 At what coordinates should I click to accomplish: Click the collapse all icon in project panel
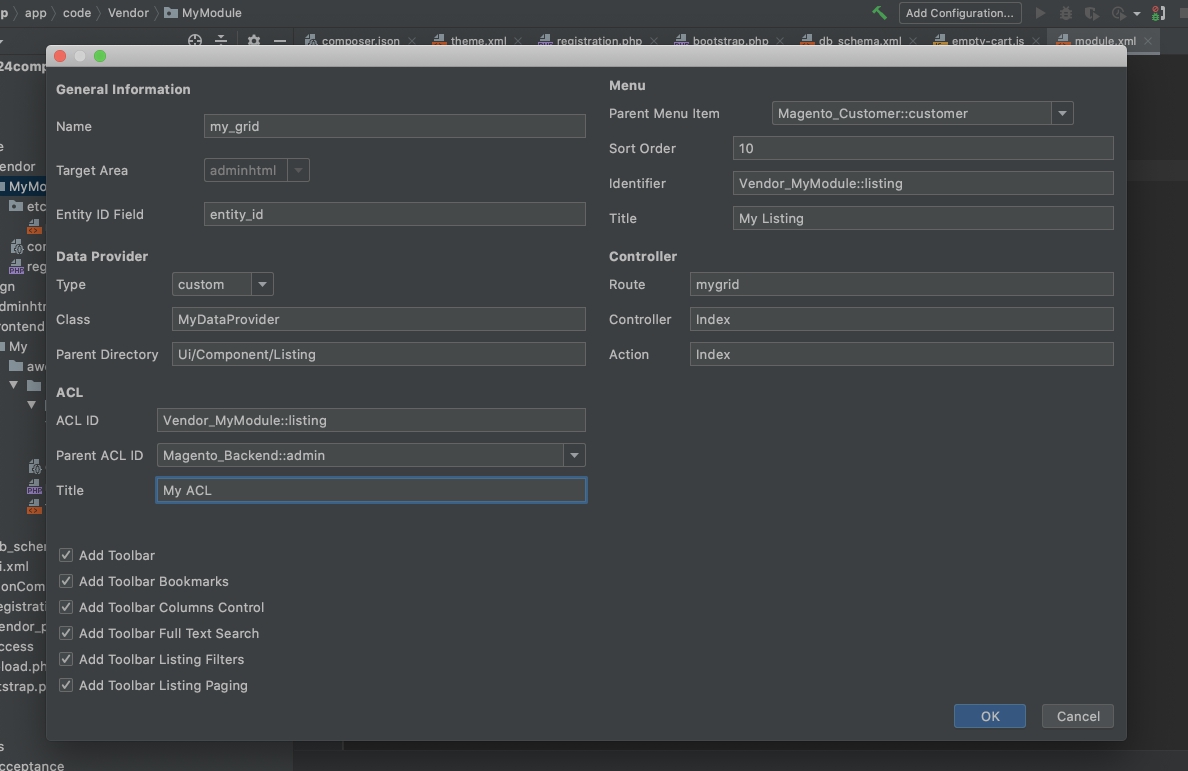[x=221, y=41]
